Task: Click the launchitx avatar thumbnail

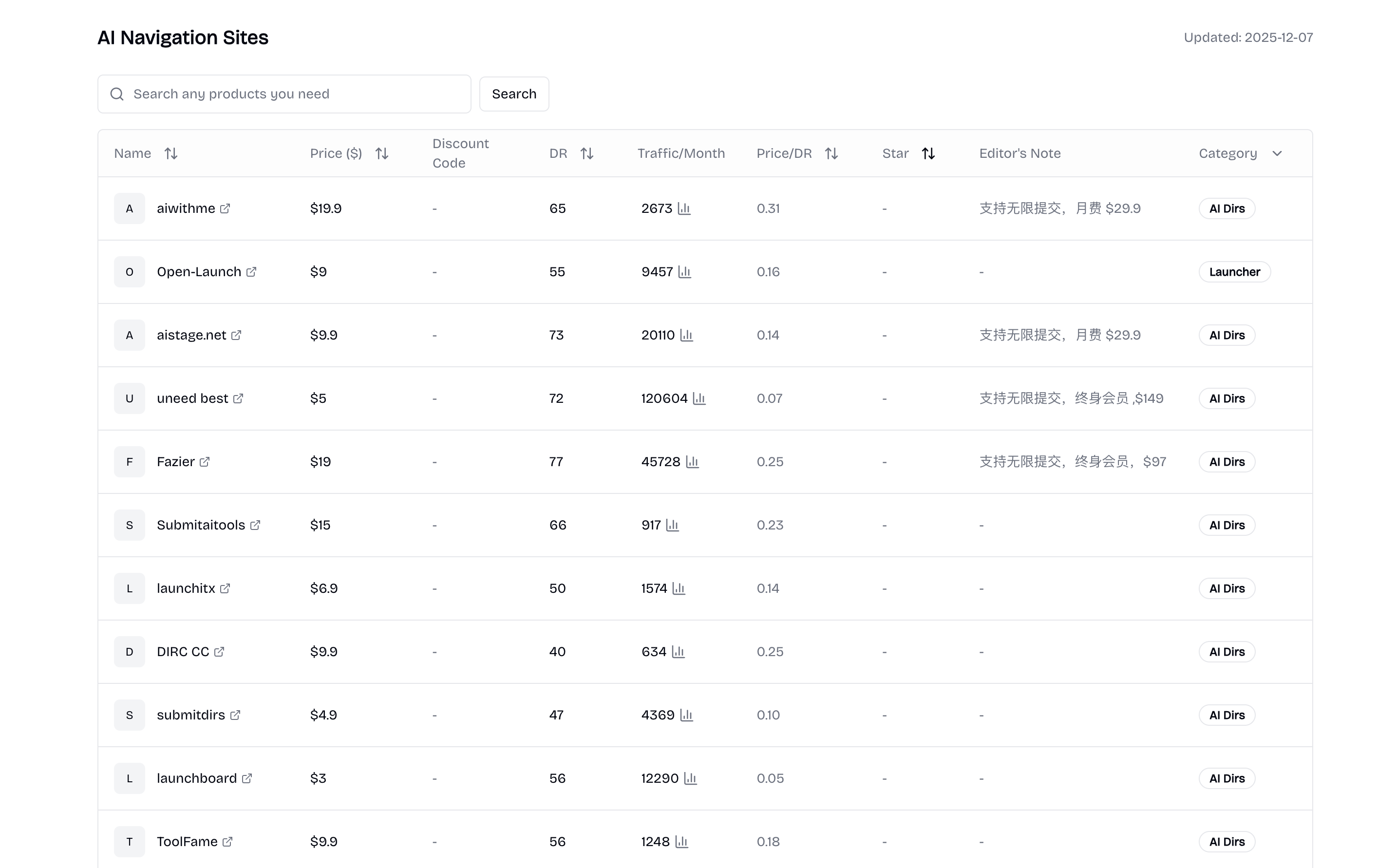Action: click(x=129, y=588)
